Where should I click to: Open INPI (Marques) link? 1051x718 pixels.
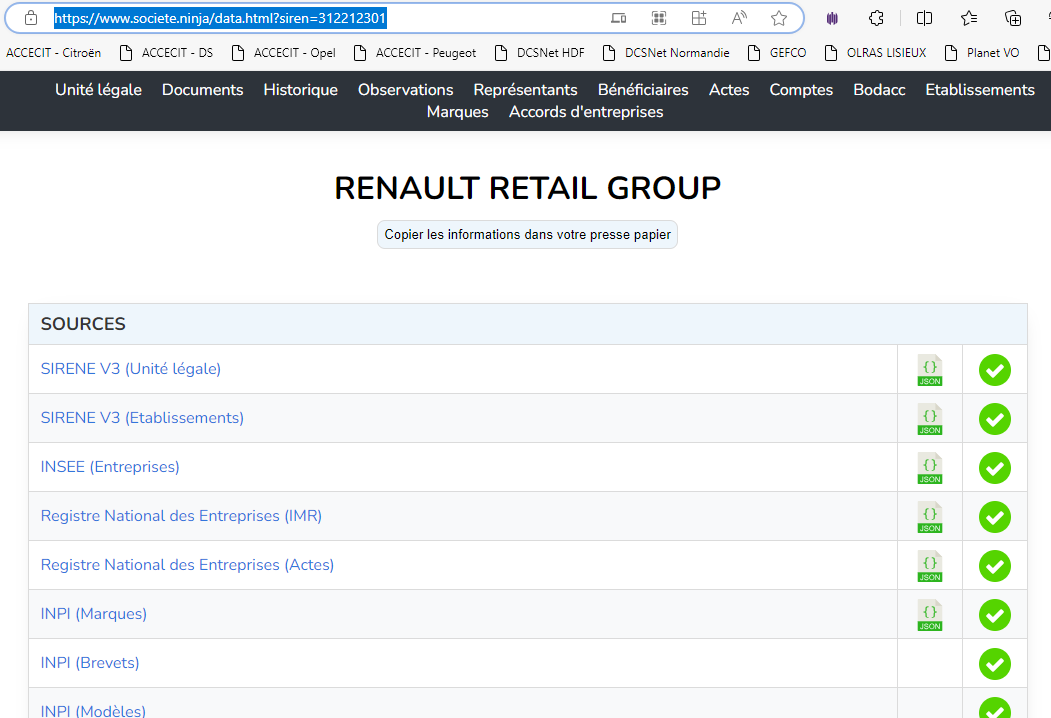pyautogui.click(x=93, y=613)
